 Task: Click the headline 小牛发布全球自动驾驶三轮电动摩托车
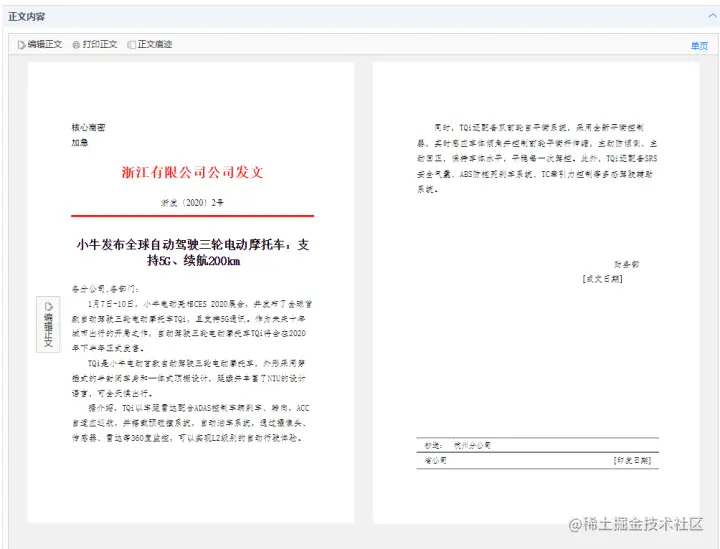click(193, 252)
